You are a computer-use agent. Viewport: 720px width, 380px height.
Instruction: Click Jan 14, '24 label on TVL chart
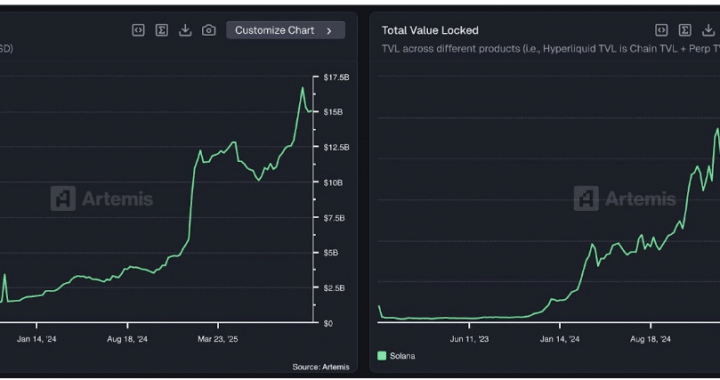pyautogui.click(x=560, y=339)
